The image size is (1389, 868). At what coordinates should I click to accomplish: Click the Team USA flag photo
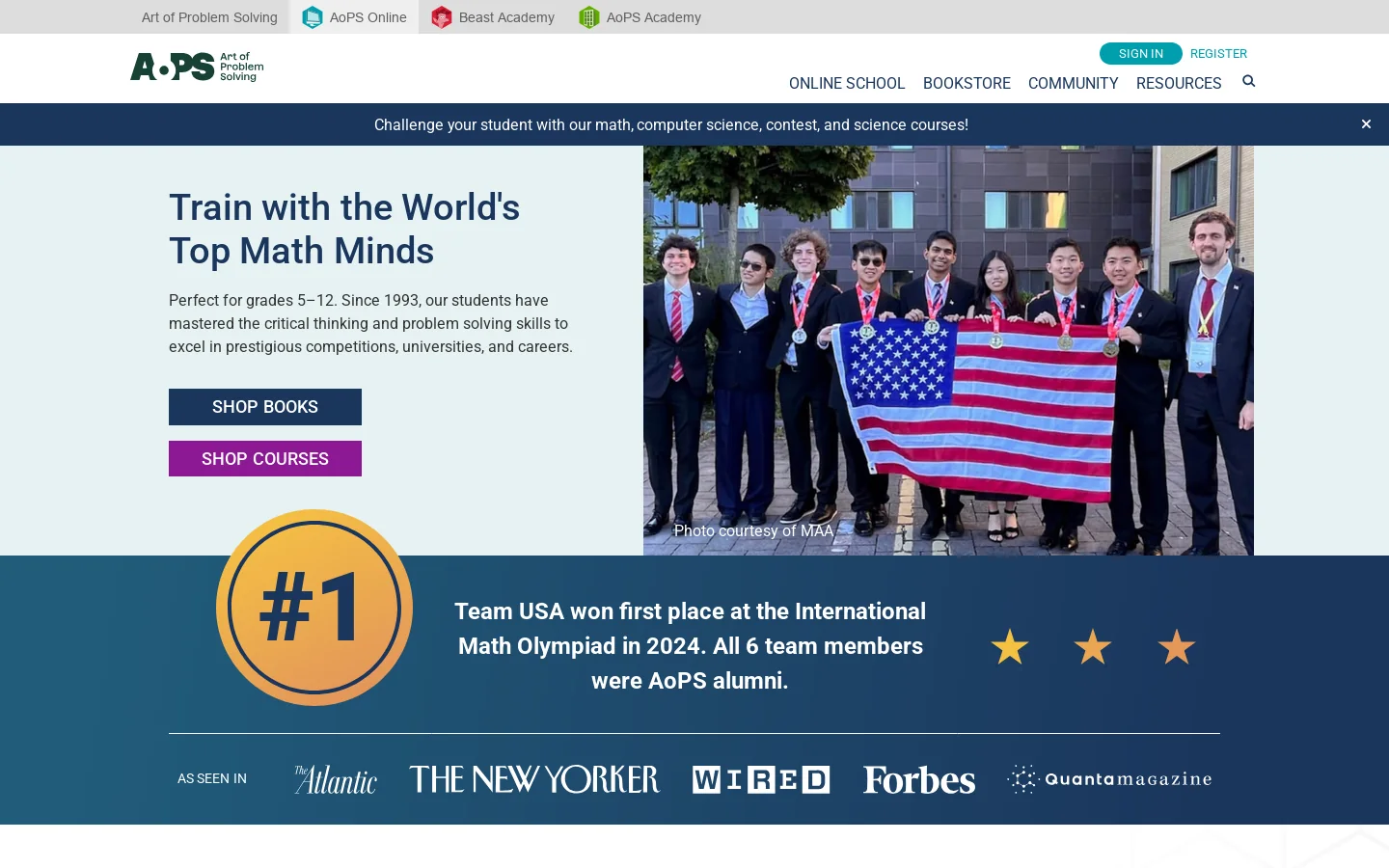point(948,350)
